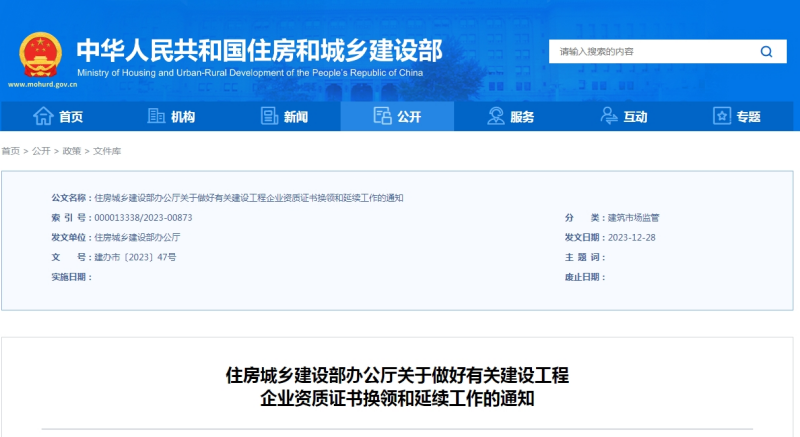Click 首页 in the breadcrumb
The image size is (800, 437).
10,151
